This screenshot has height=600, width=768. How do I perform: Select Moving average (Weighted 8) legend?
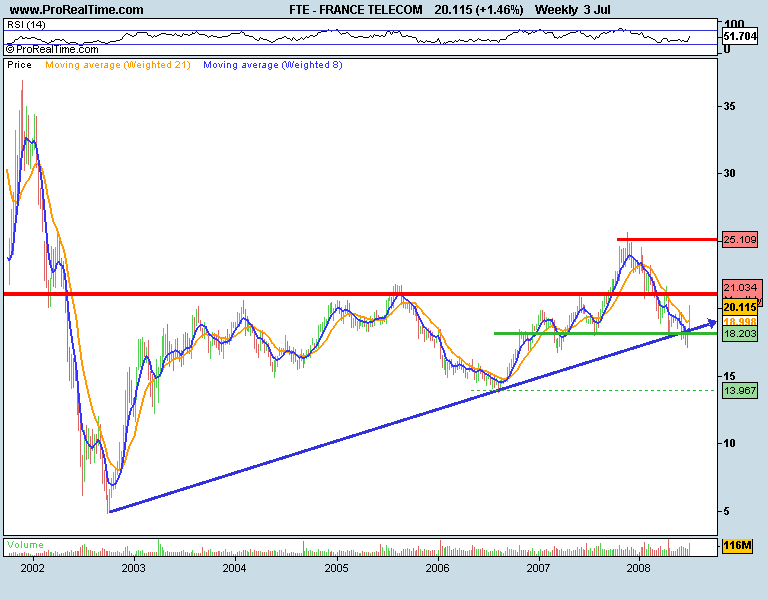[x=273, y=65]
